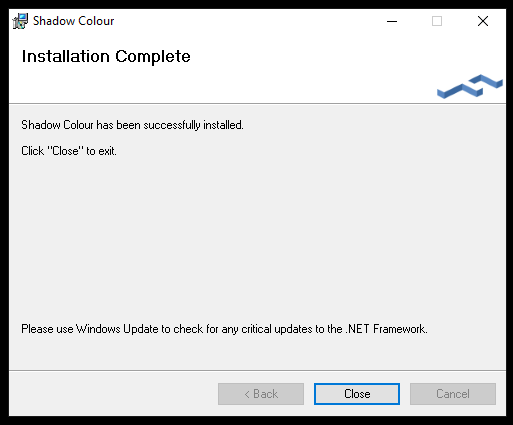The width and height of the screenshot is (513, 425).
Task: Click the greyed-out Cancel button
Action: pos(453,394)
